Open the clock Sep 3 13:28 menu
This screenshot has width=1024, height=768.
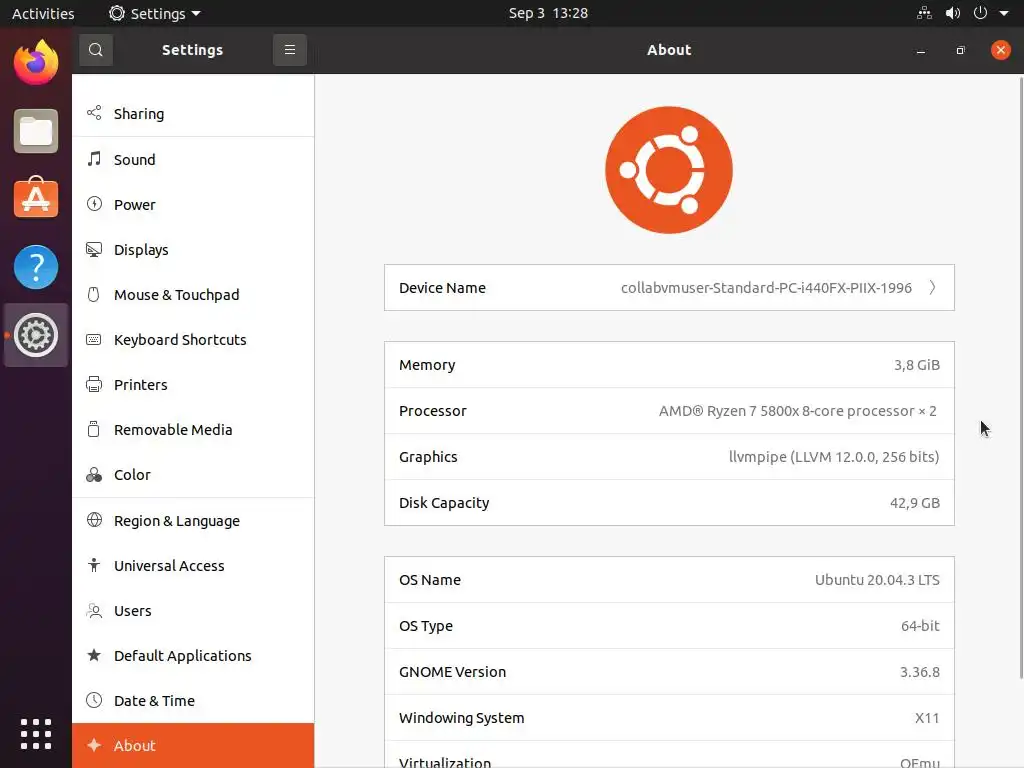pos(548,13)
